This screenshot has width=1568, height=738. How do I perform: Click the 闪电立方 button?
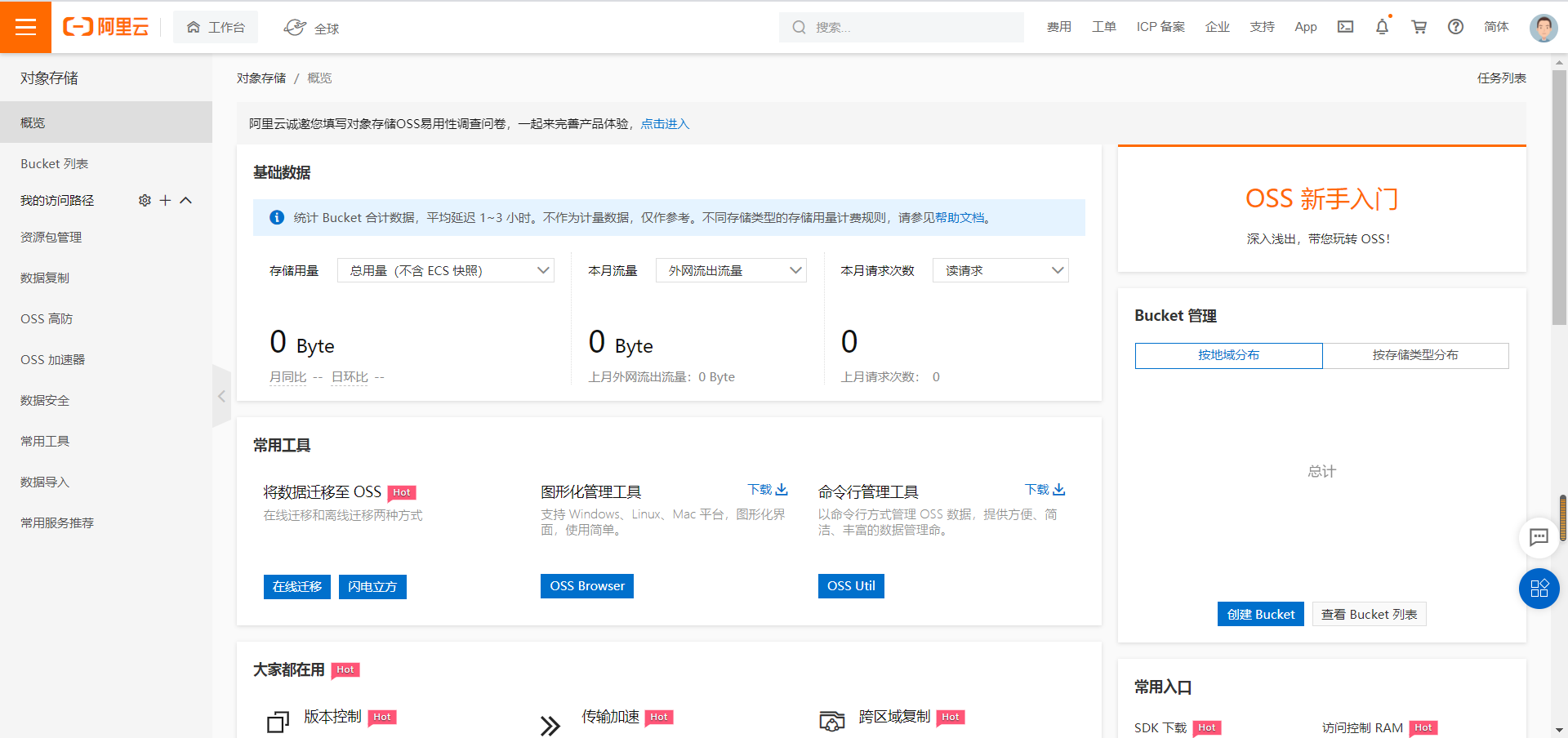[372, 586]
